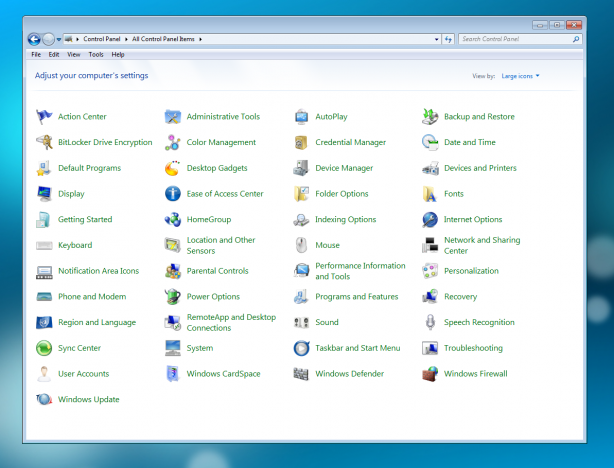Open the User Accounts icon
This screenshot has height=468, width=614.
click(44, 374)
